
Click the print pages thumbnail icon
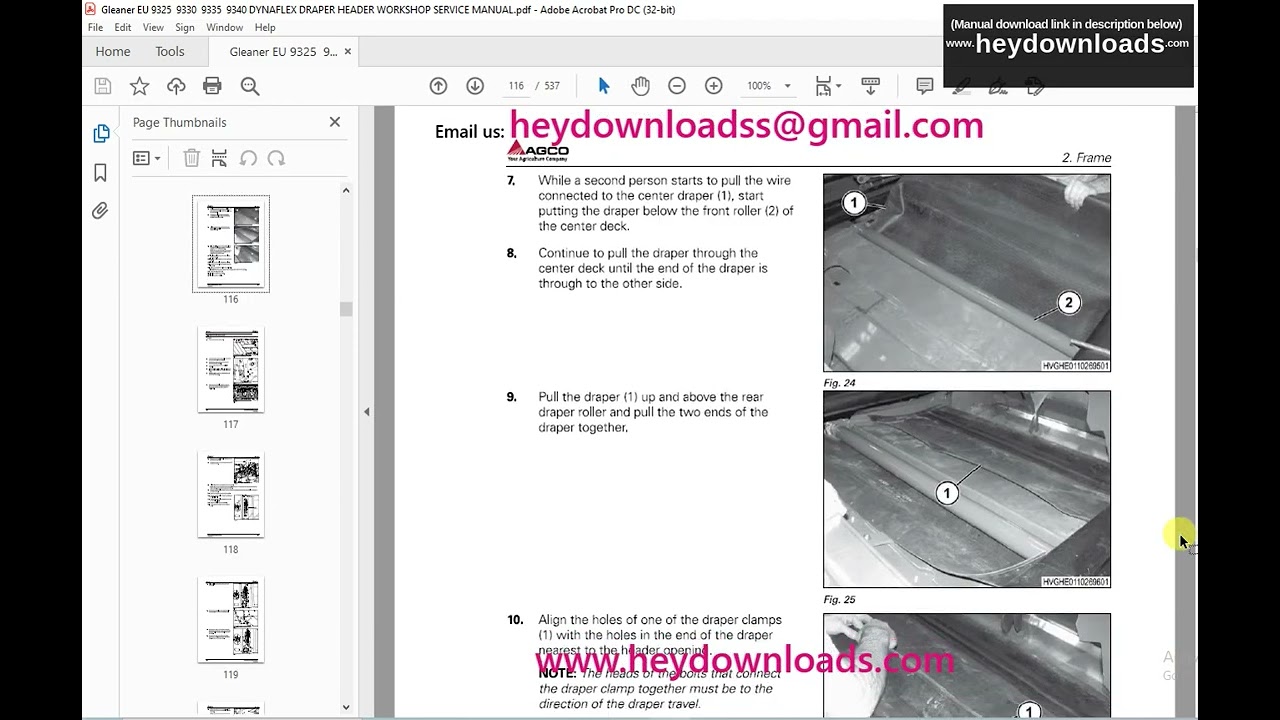coord(220,158)
